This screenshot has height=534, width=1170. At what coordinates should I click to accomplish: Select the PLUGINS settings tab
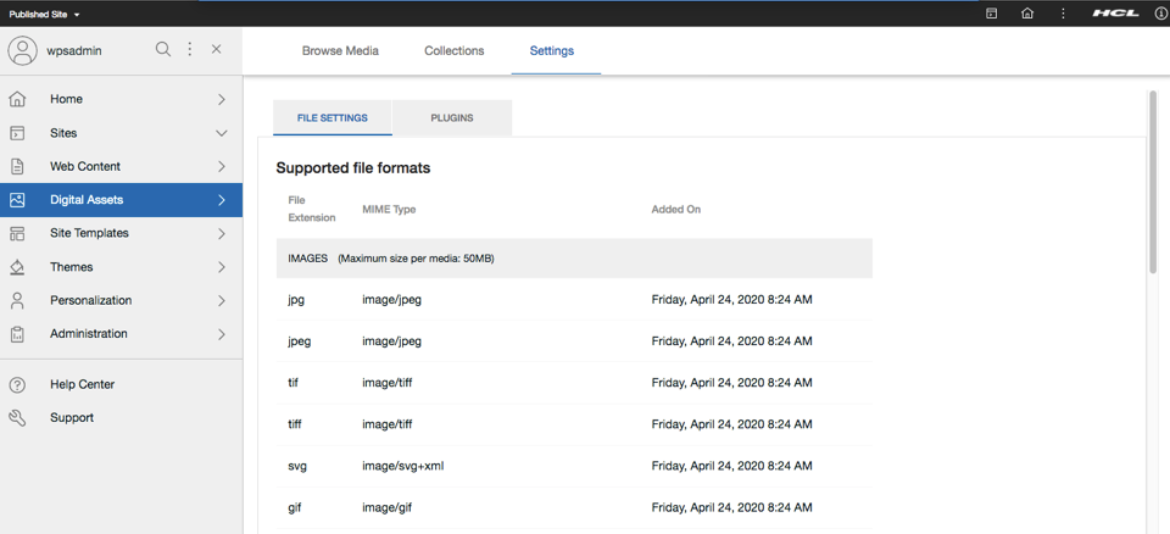pos(452,118)
